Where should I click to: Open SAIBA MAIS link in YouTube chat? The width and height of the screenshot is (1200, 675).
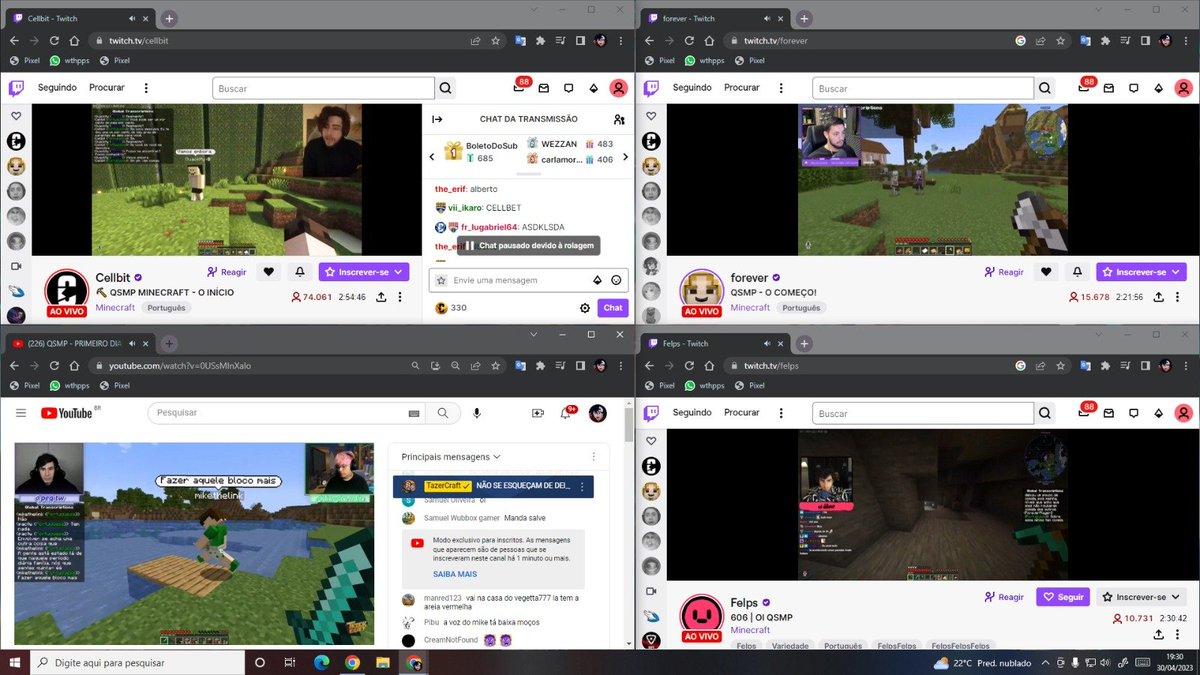pyautogui.click(x=455, y=574)
